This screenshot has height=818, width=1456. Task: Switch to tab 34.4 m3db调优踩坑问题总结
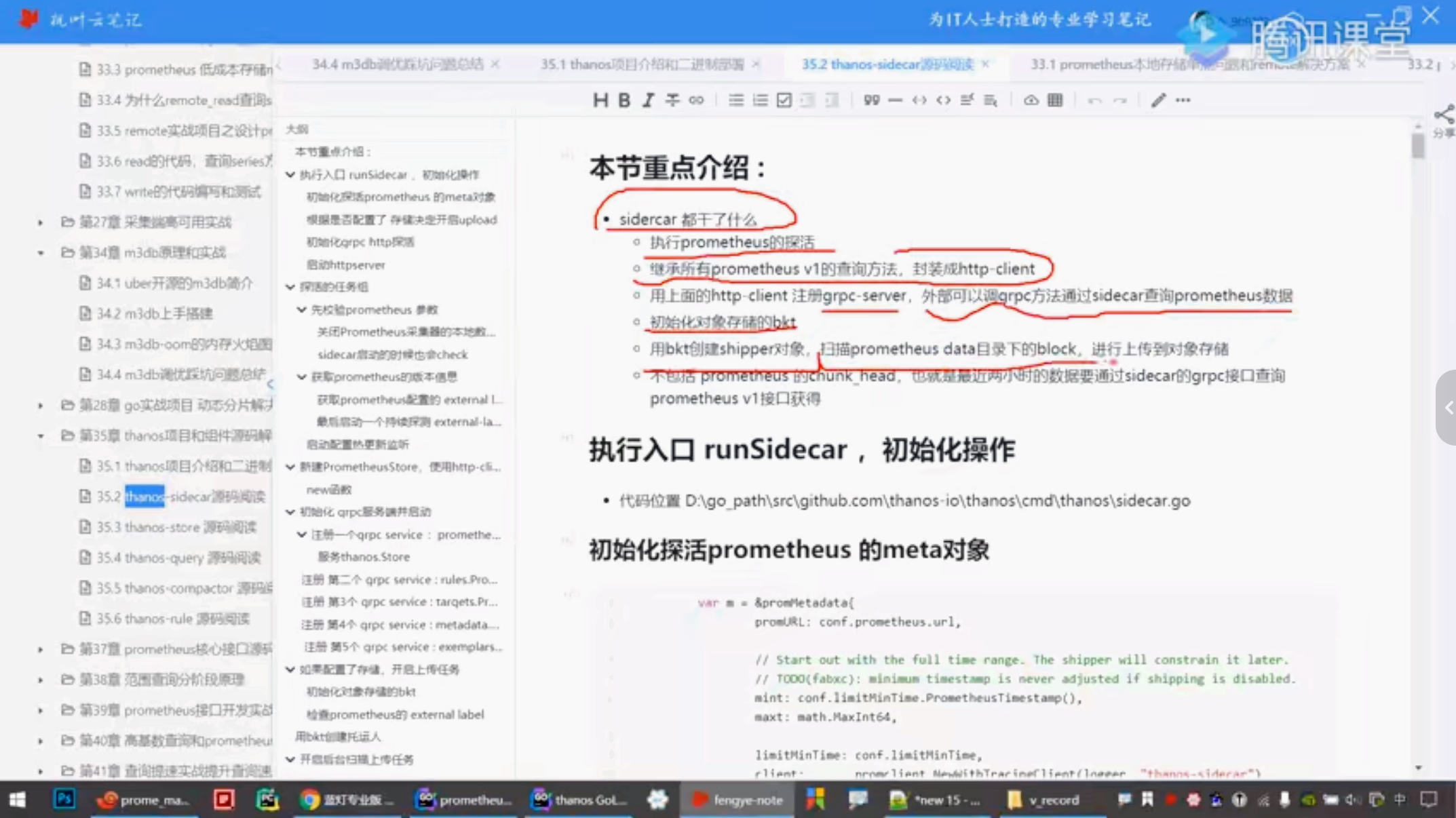coord(398,64)
